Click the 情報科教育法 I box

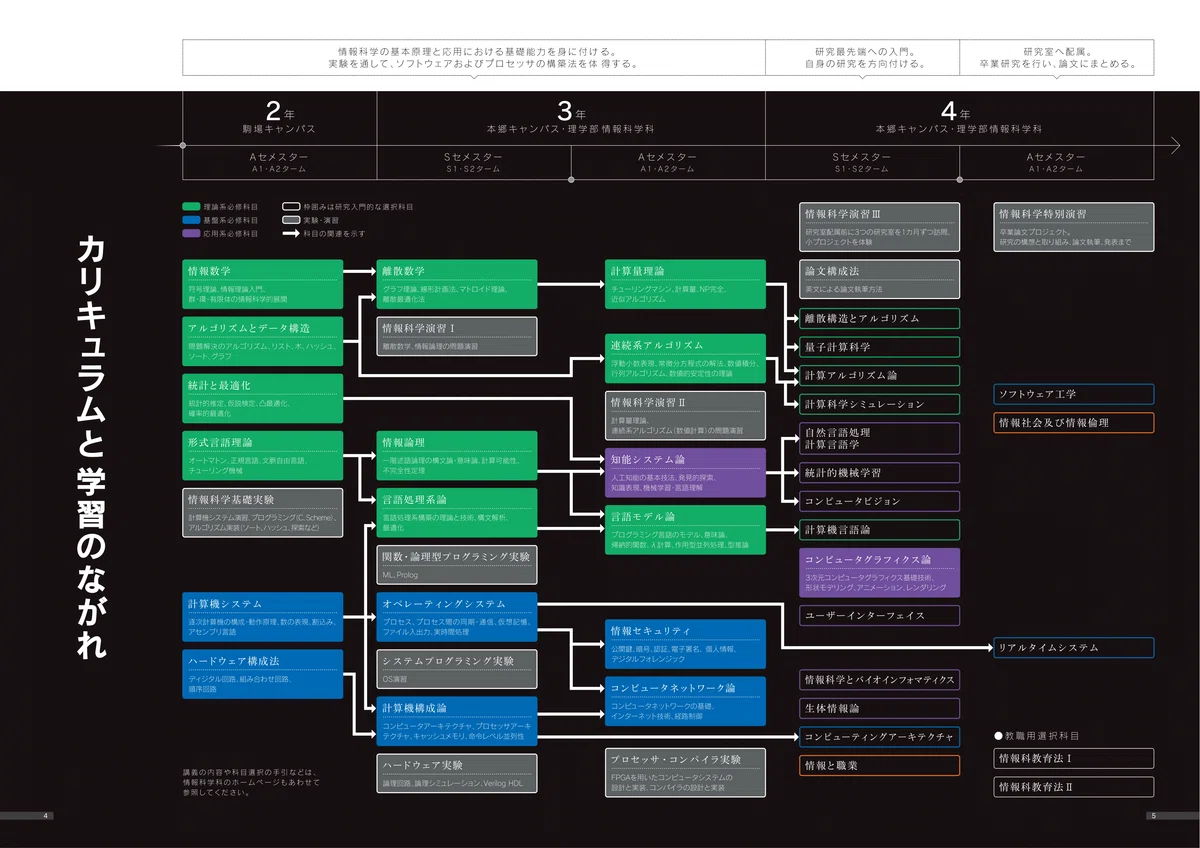tap(1074, 758)
